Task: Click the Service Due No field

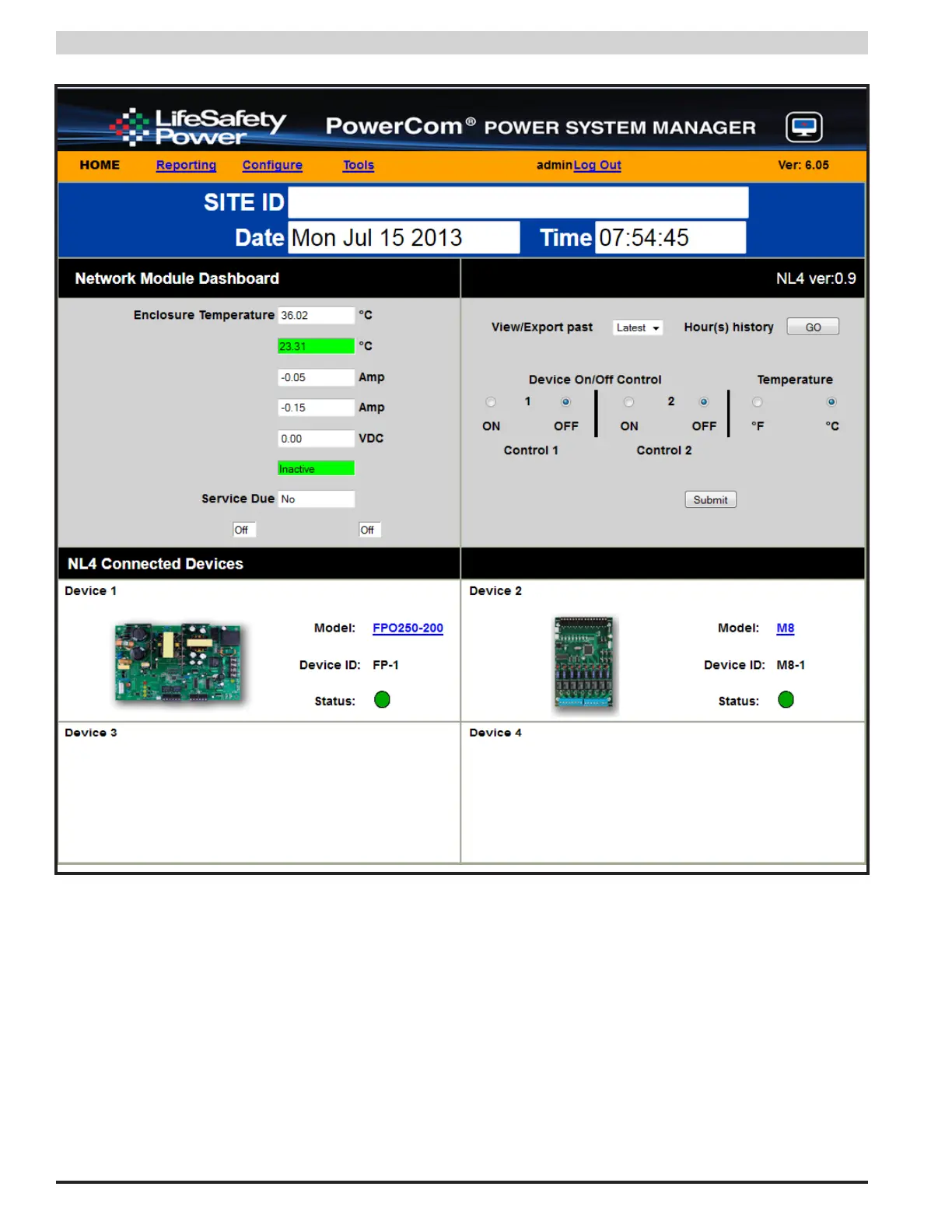Action: [316, 499]
